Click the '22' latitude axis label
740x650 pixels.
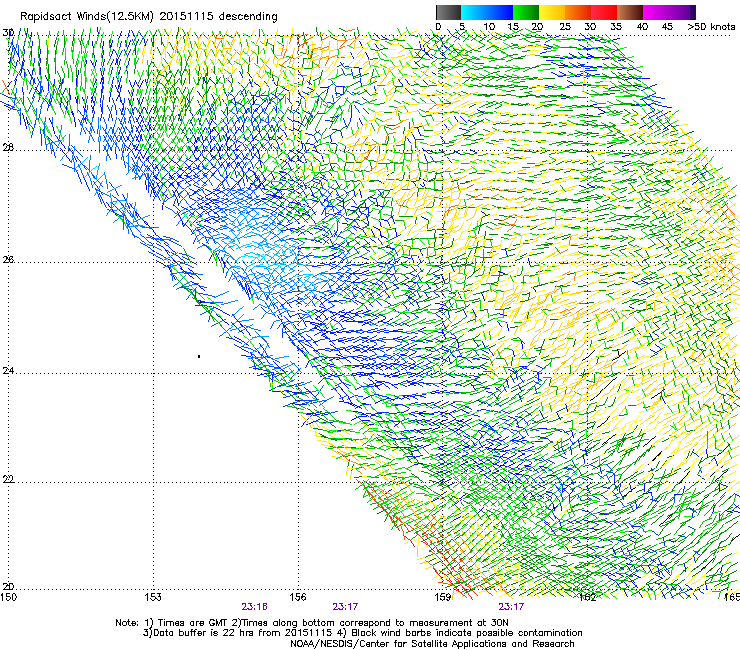(x=8, y=479)
